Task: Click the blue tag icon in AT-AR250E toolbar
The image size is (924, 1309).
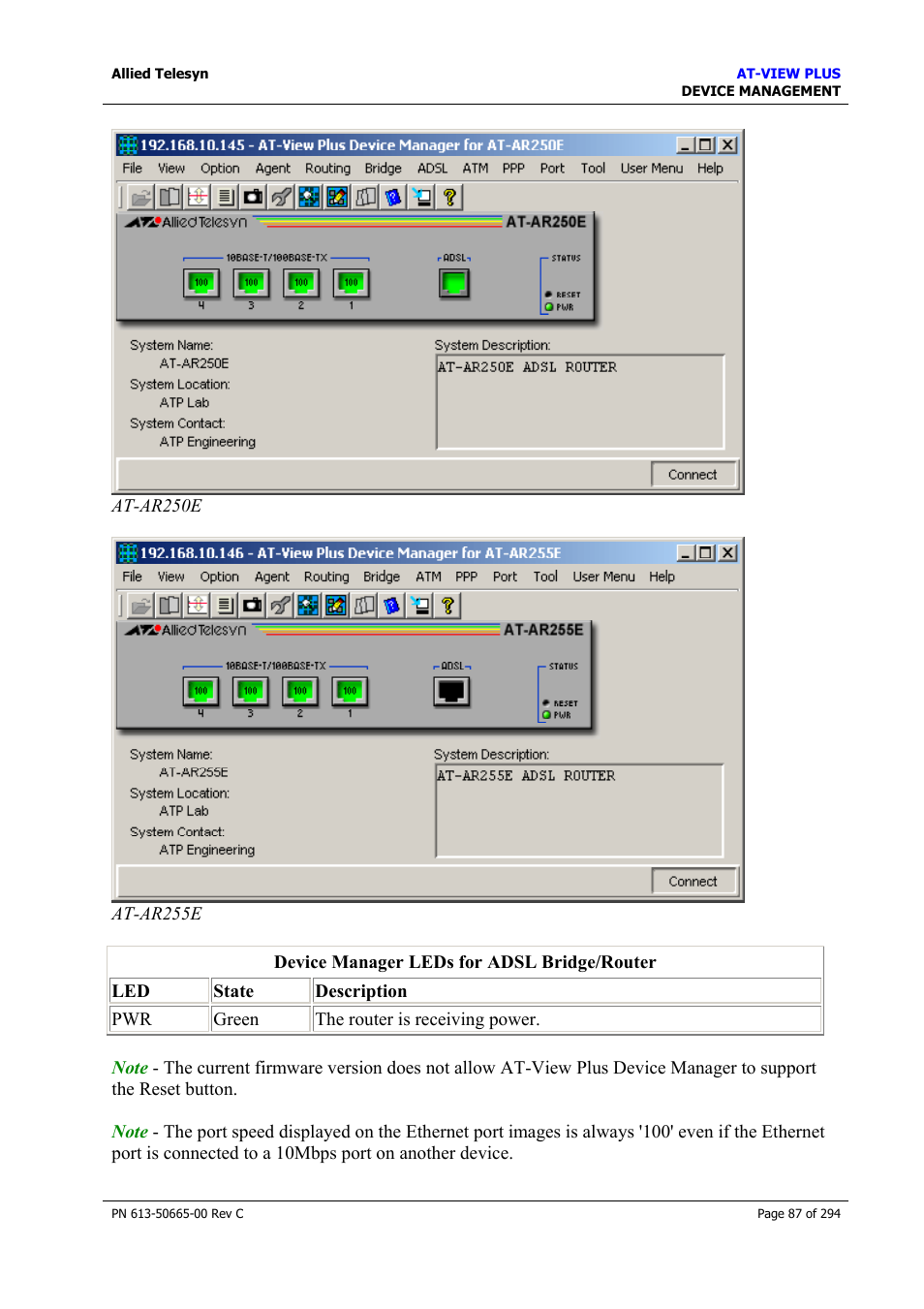Action: click(x=393, y=198)
